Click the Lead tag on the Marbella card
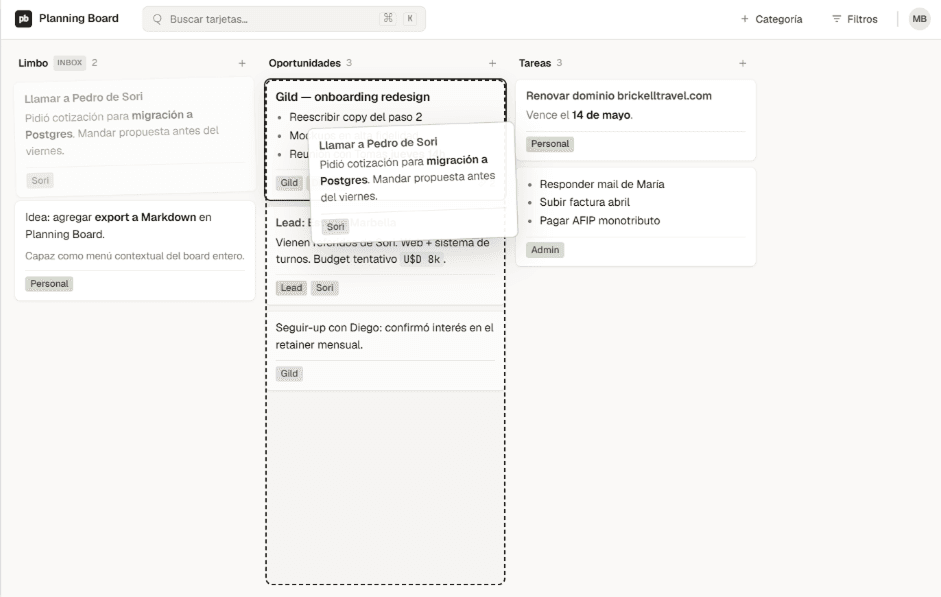This screenshot has height=597, width=941. 291,288
